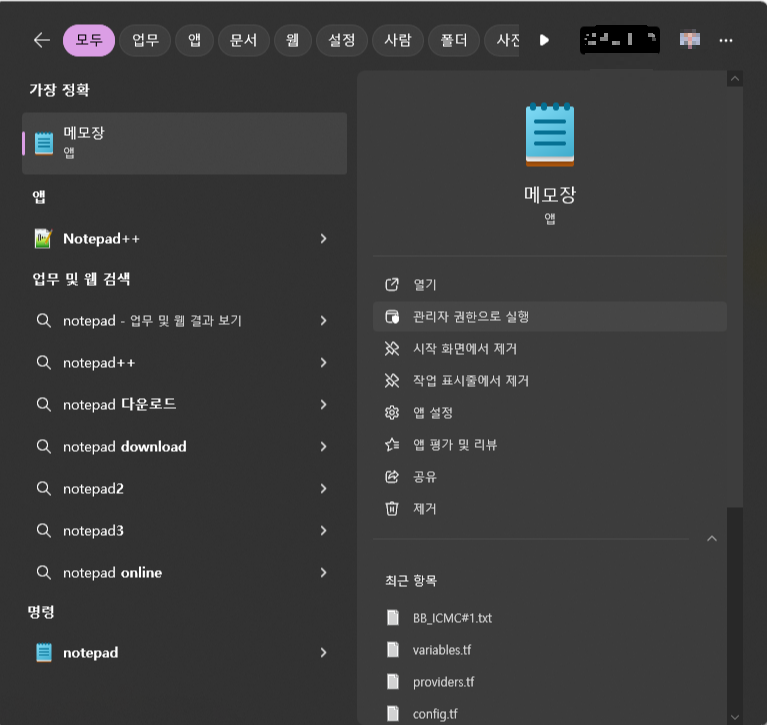
Task: Choose 열기 to open 메모장
Action: (550, 285)
